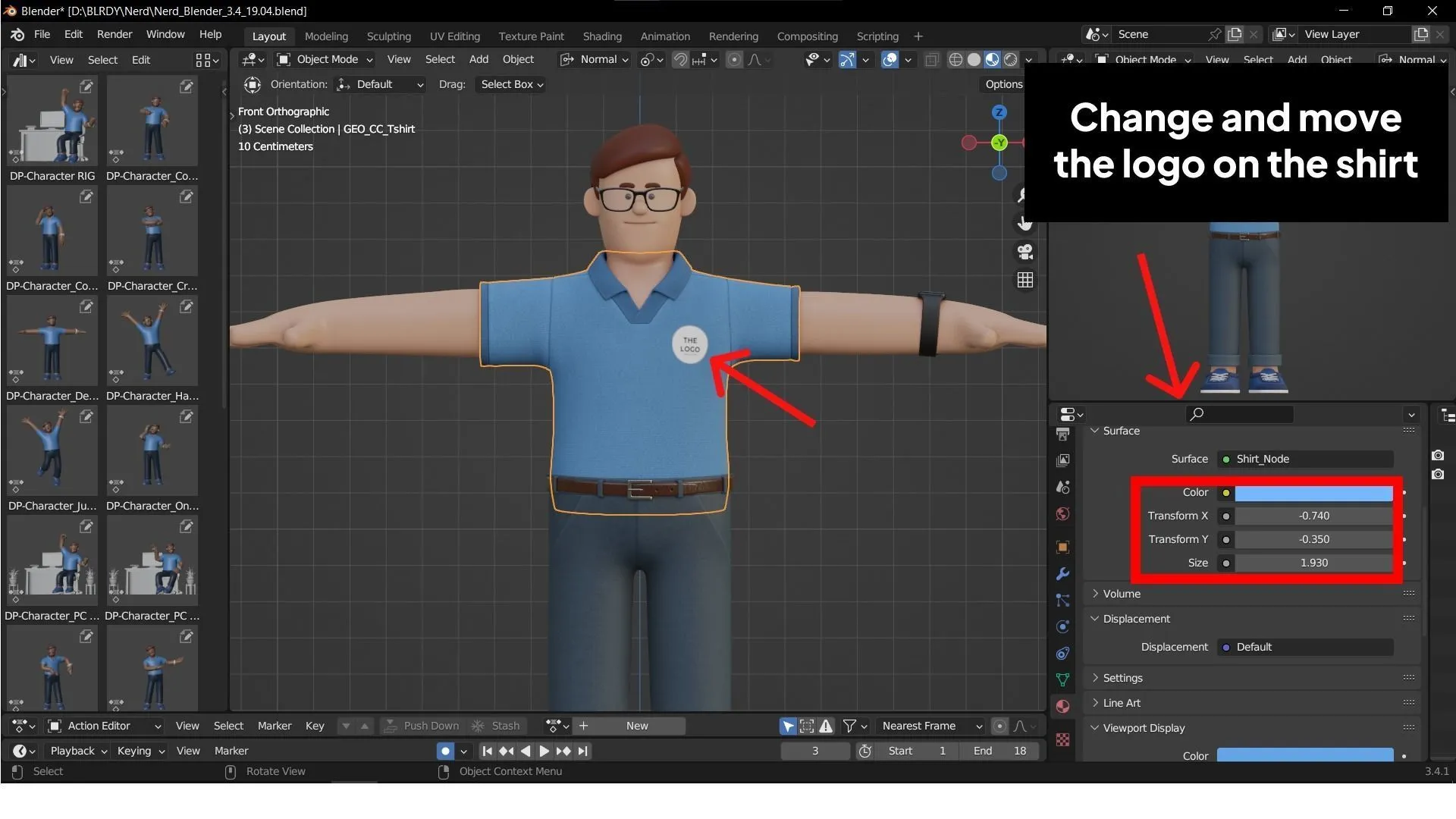This screenshot has height=819, width=1456.
Task: Switch viewport to Wireframe shading
Action: (x=956, y=59)
